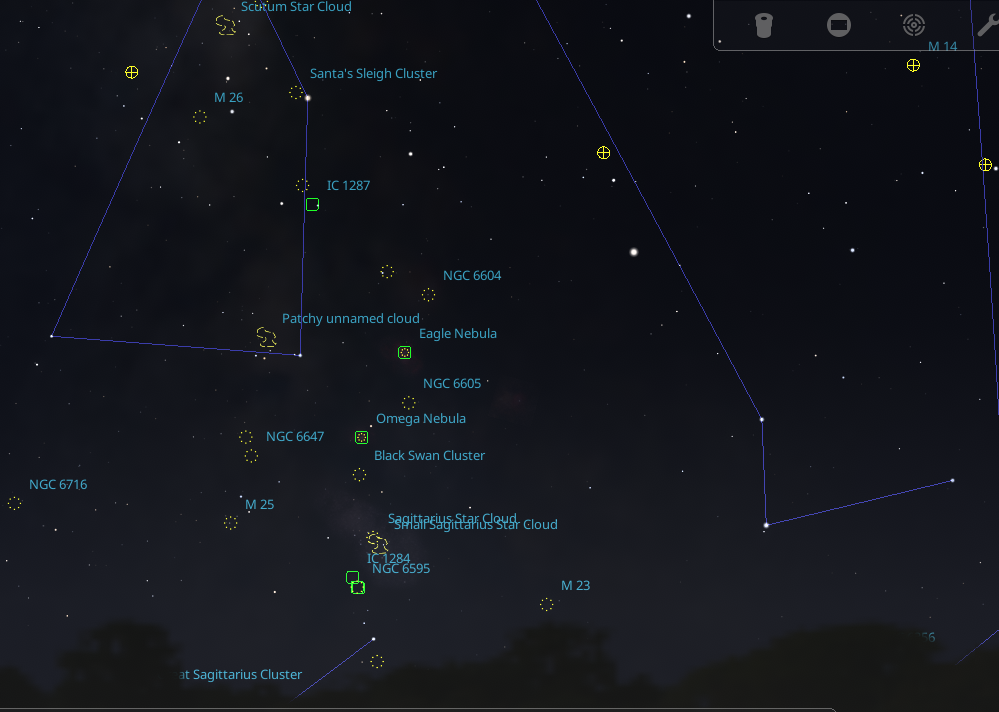The height and width of the screenshot is (712, 999).
Task: Open Oculars configuration wrench icon
Action: (988, 25)
